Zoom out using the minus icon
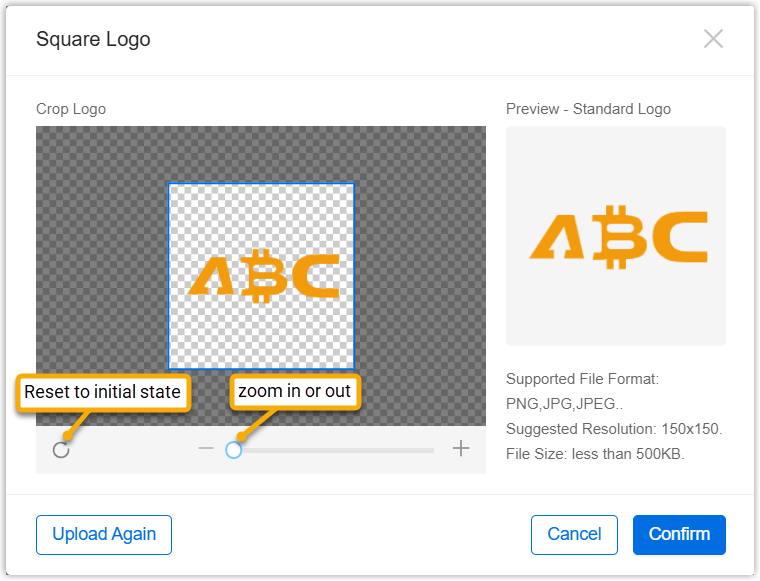Screen dimensions: 760x581 pos(206,449)
